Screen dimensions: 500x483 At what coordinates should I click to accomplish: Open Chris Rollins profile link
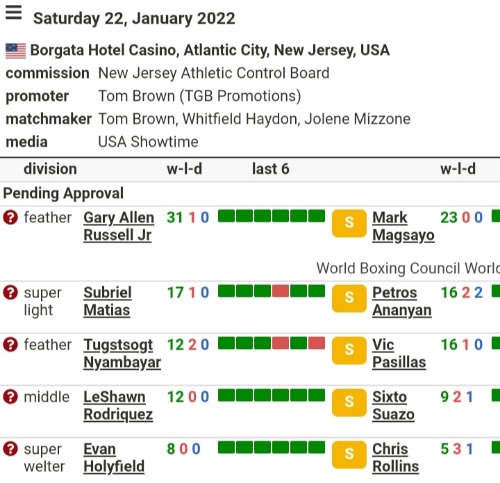(x=395, y=458)
